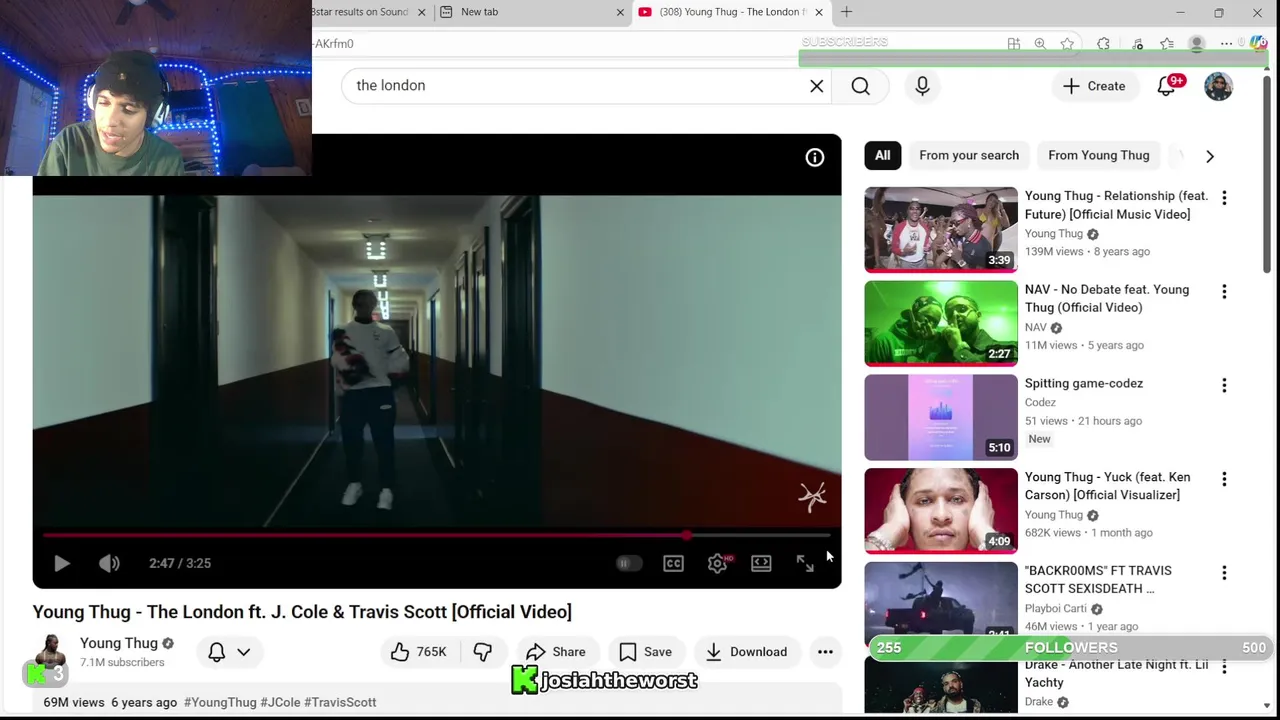
Task: Click the #JCole hashtag
Action: [280, 702]
